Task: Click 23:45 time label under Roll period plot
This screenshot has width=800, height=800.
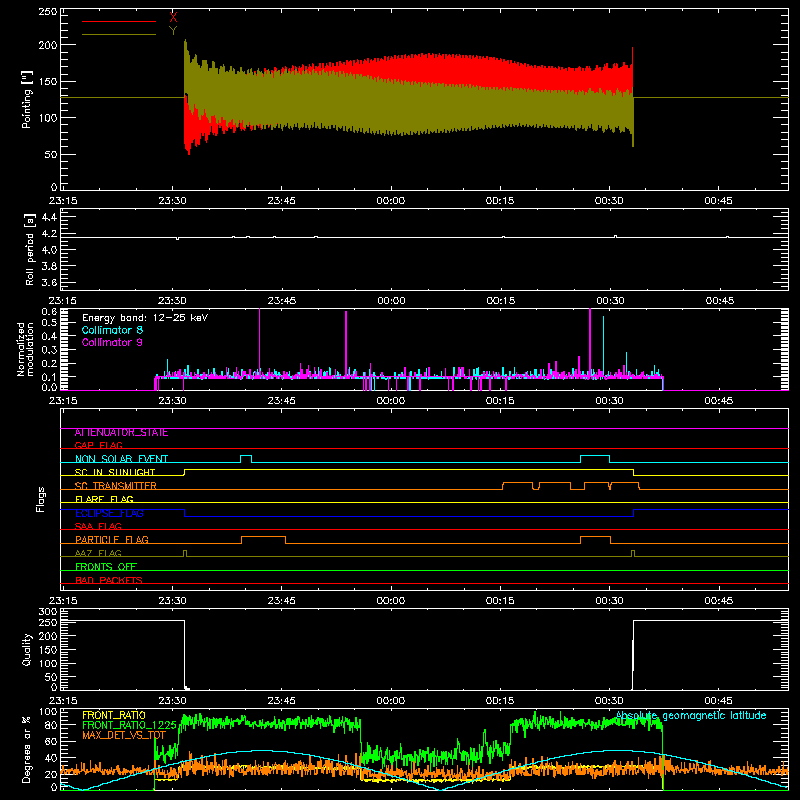Action: (282, 301)
